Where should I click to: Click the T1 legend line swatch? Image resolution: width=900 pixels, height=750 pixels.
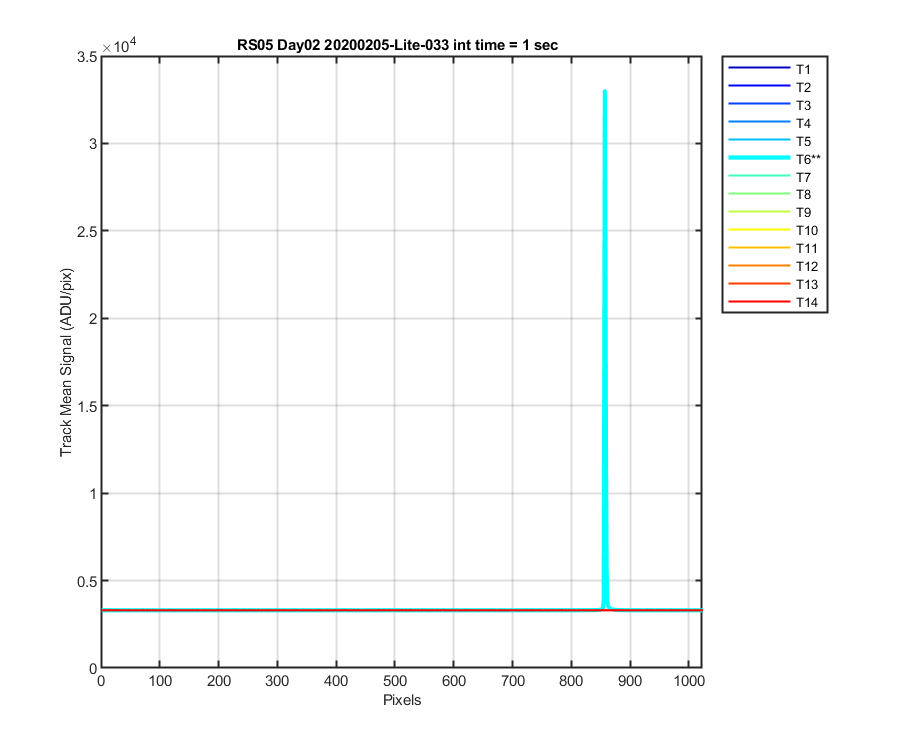[x=759, y=68]
